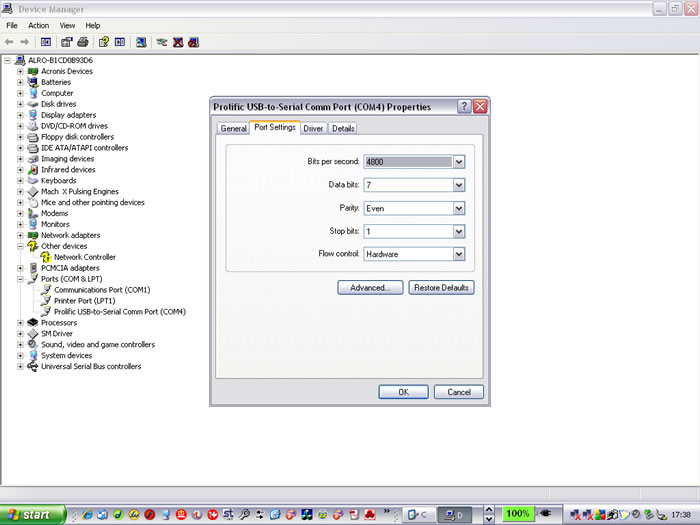
Task: Close the COM4 Properties dialog
Action: click(480, 106)
